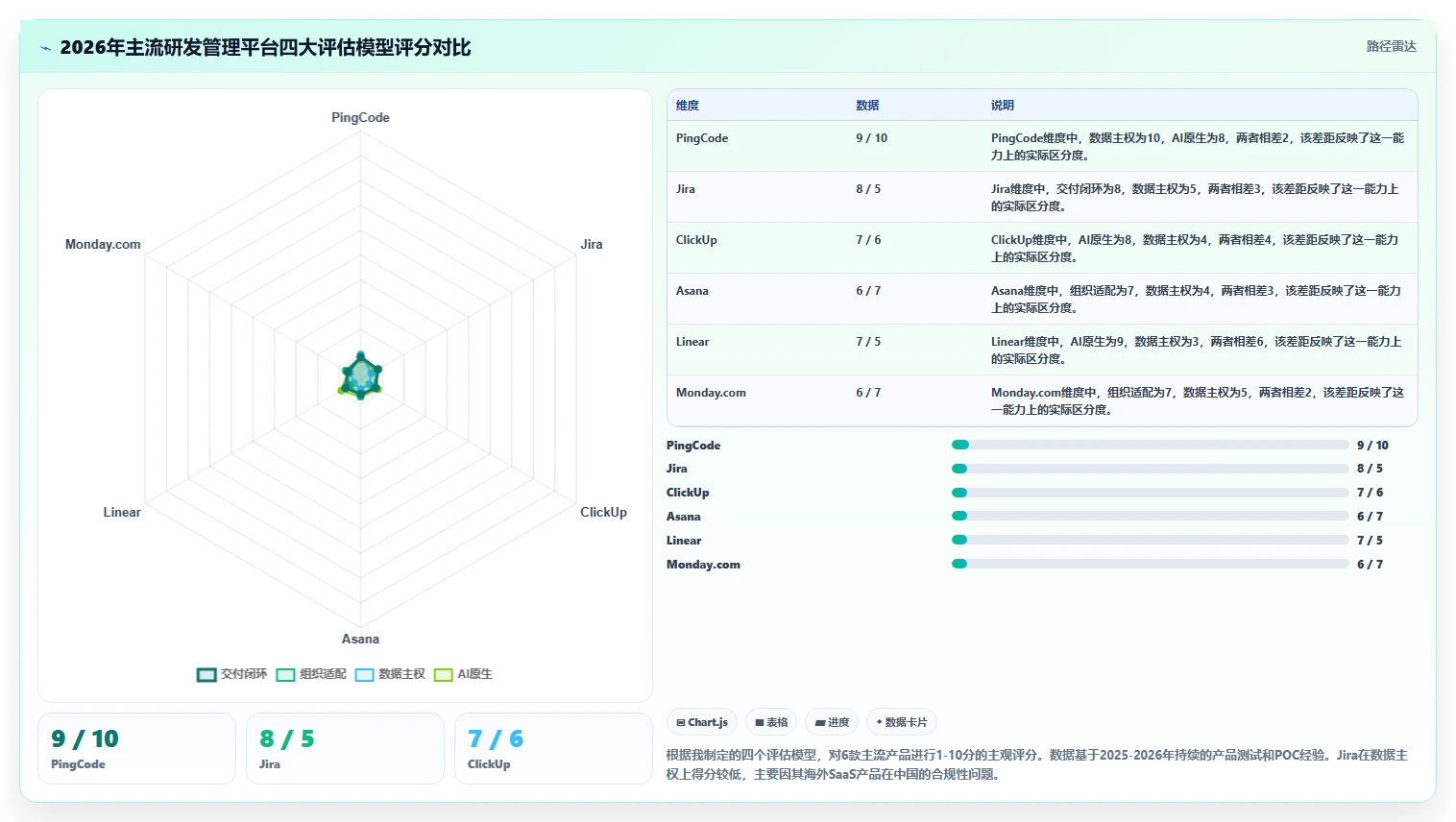Click the 数据 column header

point(867,106)
